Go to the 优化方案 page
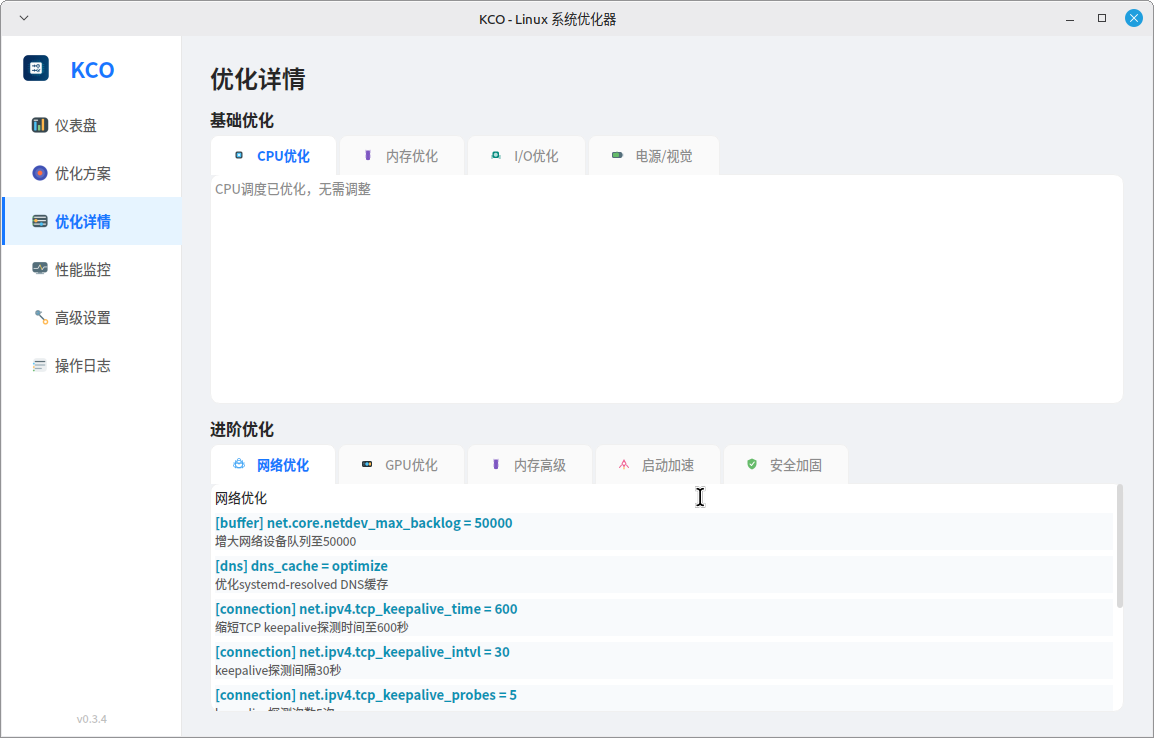 [92, 173]
